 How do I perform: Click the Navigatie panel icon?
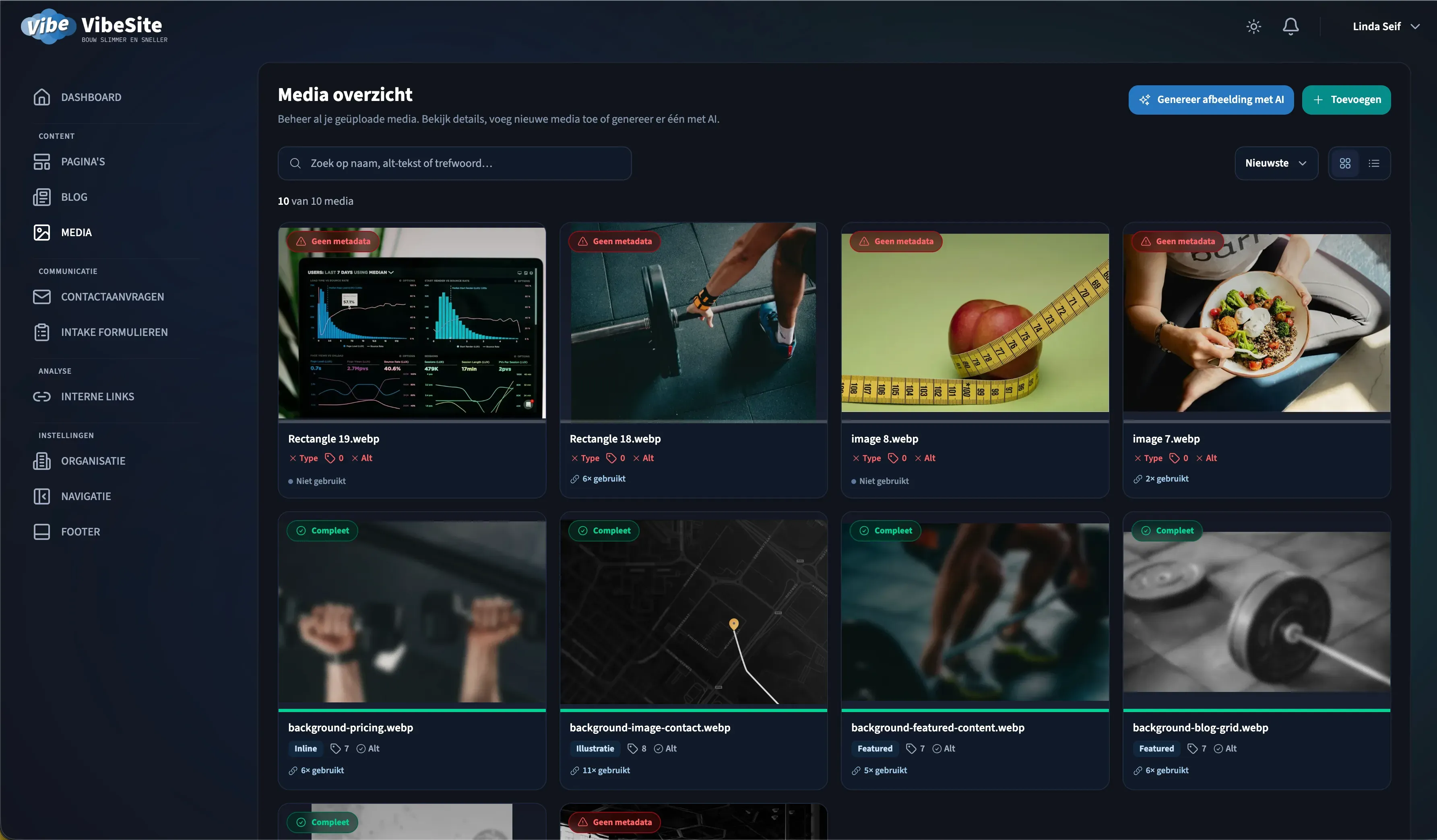(41, 496)
